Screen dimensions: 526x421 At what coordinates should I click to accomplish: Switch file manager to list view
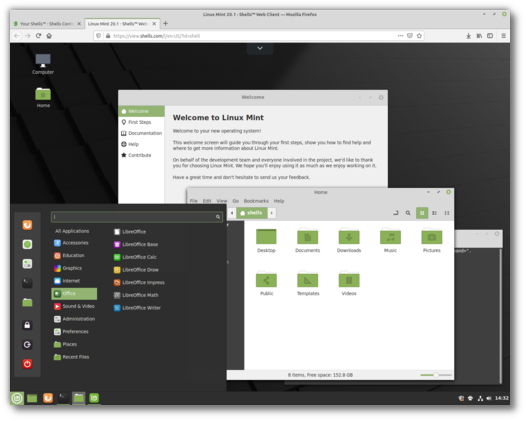point(434,213)
